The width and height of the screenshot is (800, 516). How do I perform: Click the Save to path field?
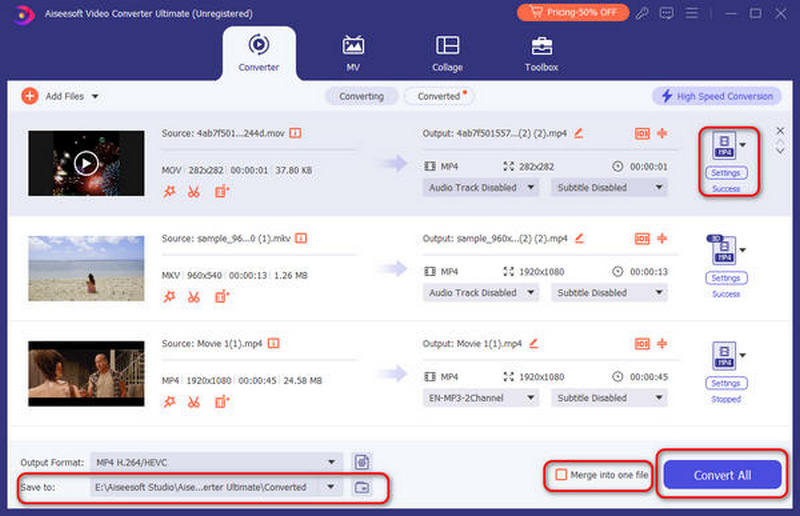tap(200, 487)
